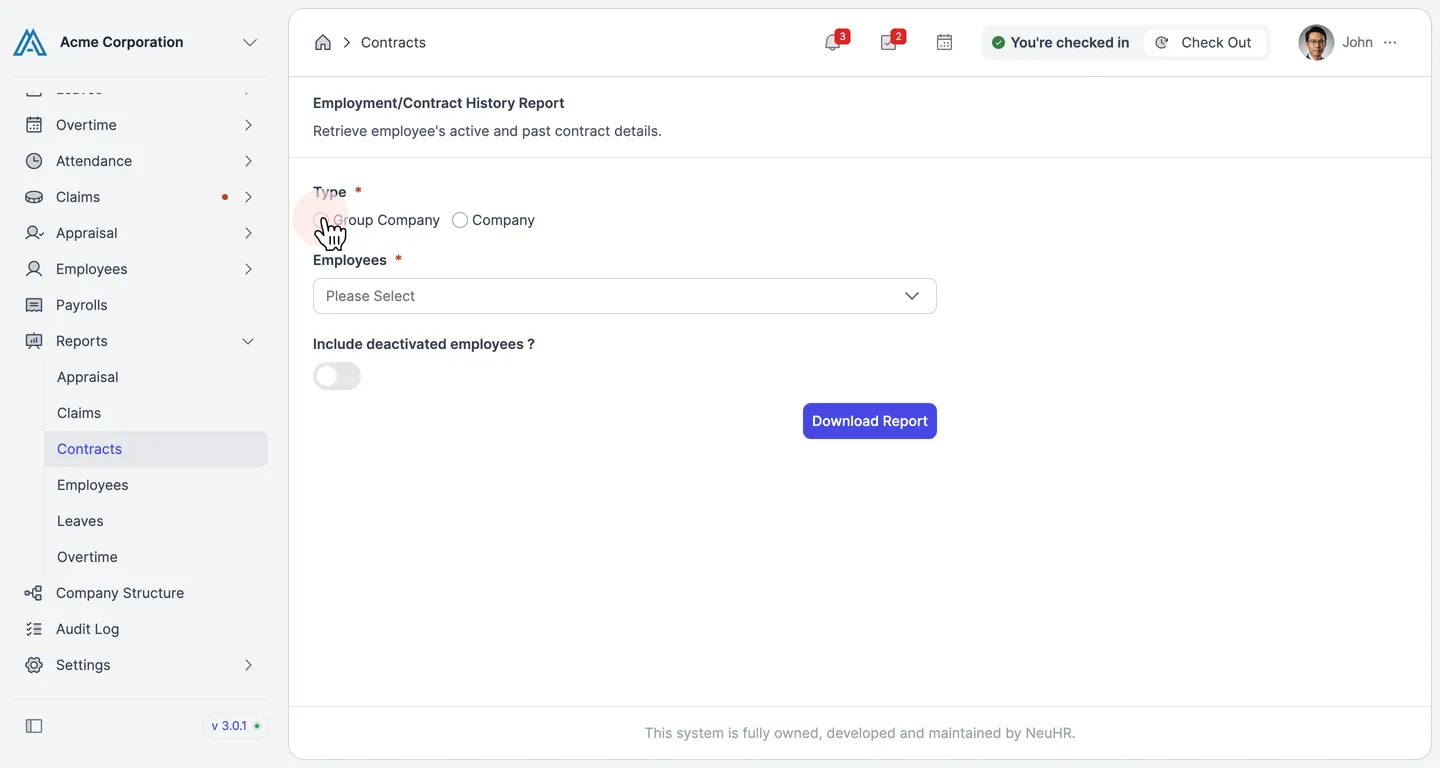Collapse the Reports menu chevron
1440x768 pixels.
click(x=248, y=341)
